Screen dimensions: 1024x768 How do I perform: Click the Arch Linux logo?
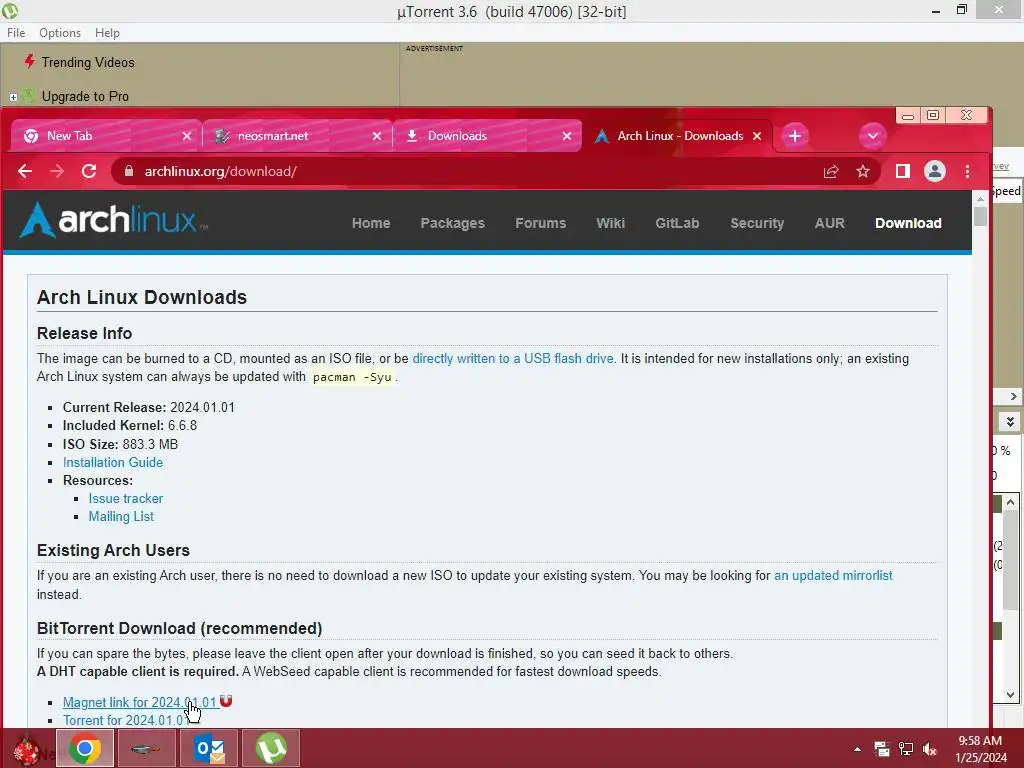tap(113, 220)
